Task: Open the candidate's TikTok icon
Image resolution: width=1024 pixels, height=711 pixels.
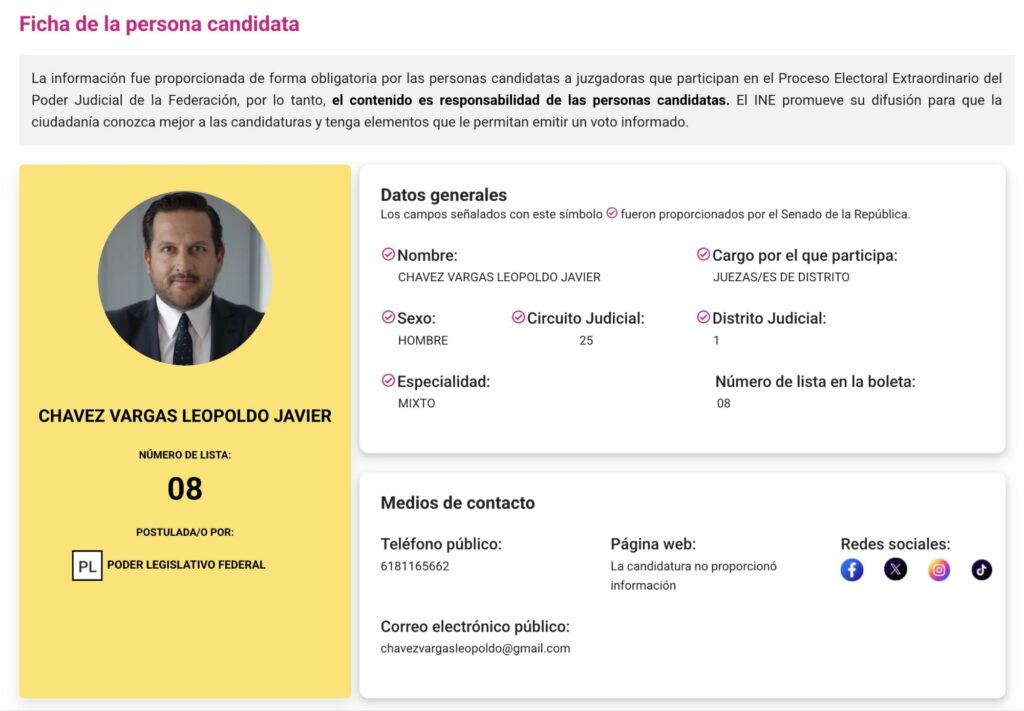Action: [x=982, y=570]
